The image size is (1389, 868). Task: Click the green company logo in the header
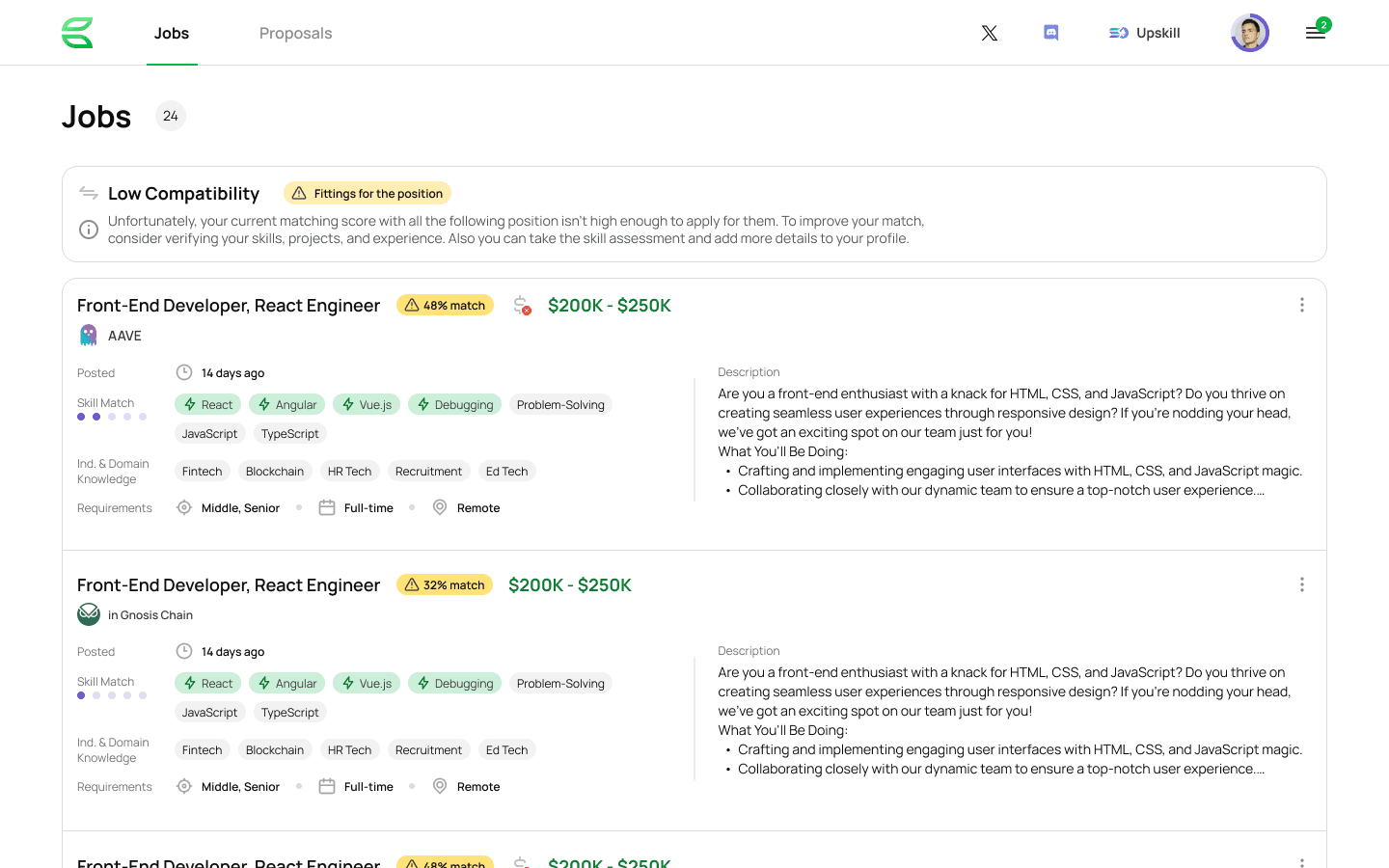pyautogui.click(x=77, y=33)
